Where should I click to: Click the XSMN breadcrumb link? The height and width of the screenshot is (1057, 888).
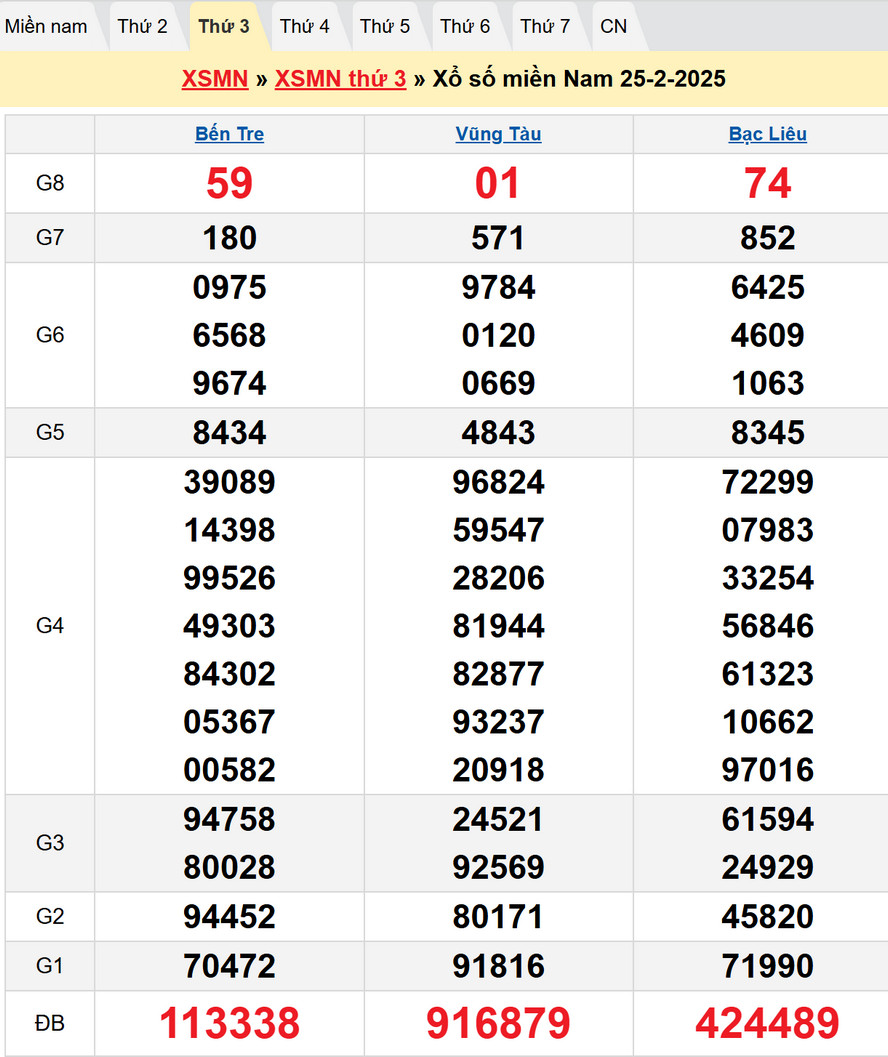215,79
